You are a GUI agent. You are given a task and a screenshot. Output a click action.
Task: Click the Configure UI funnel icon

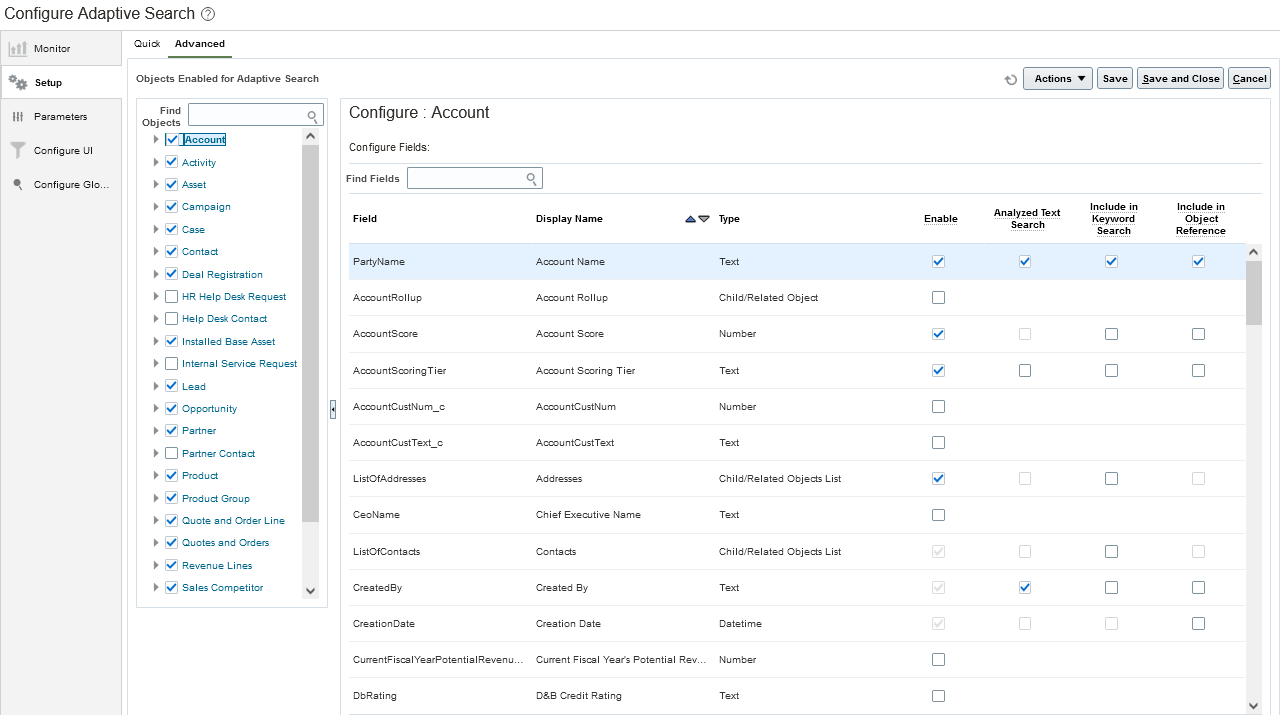(18, 150)
